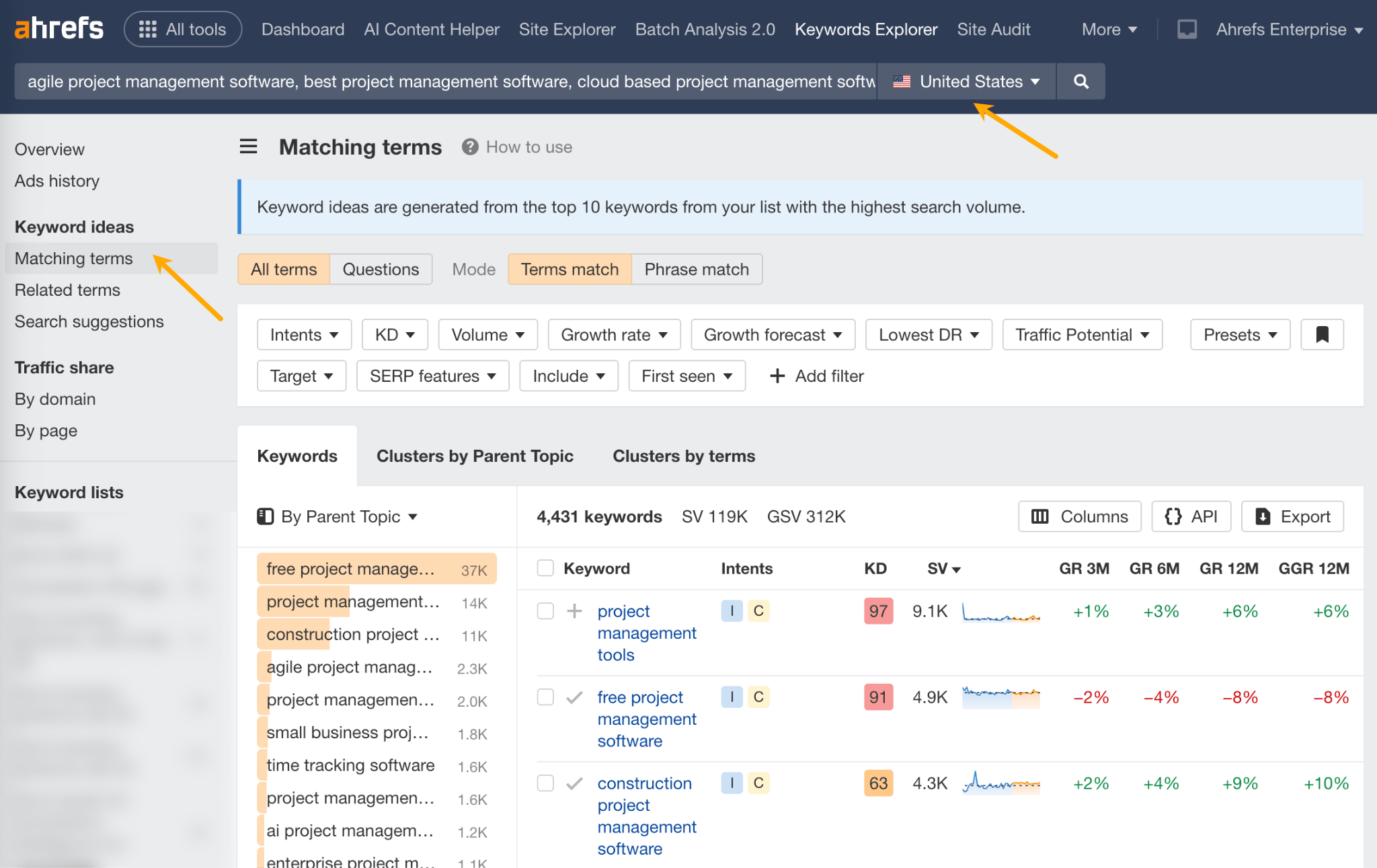The height and width of the screenshot is (868, 1377).
Task: Save current filters with the bookmark icon
Action: point(1322,334)
